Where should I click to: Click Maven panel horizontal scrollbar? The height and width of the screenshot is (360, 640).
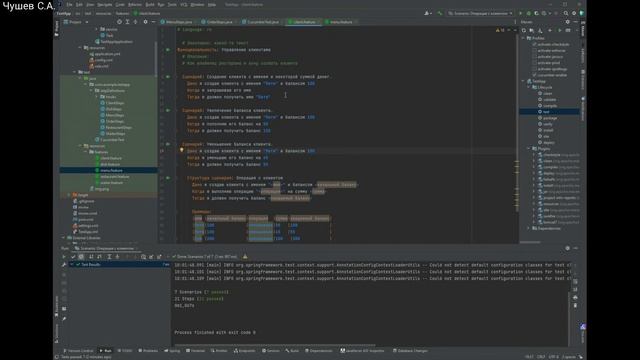click(x=530, y=242)
